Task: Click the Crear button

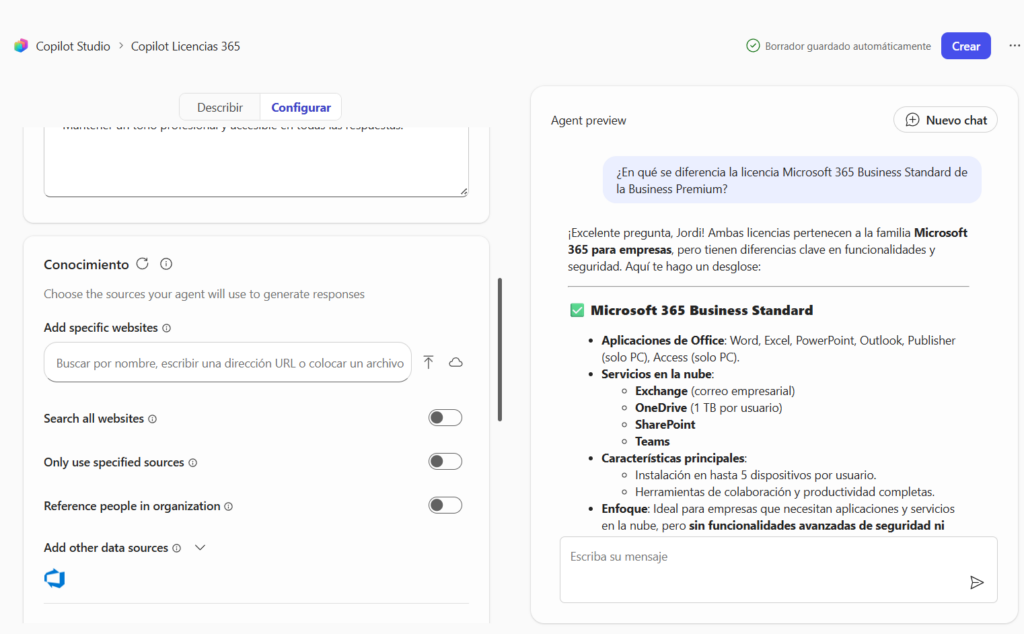Action: [966, 46]
